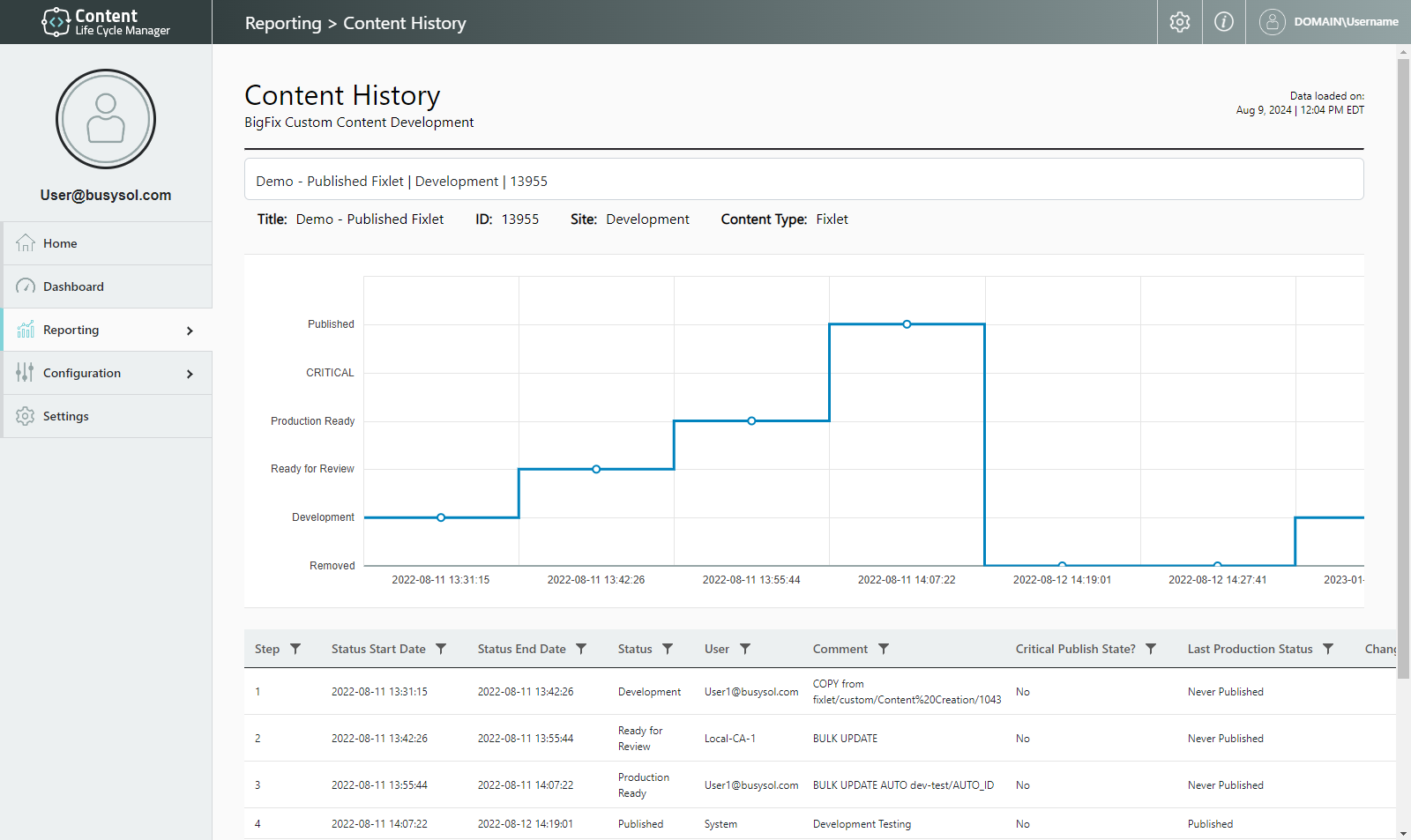Screen dimensions: 1411x840
Task: Sort by Last Production Status header
Action: tap(1250, 649)
